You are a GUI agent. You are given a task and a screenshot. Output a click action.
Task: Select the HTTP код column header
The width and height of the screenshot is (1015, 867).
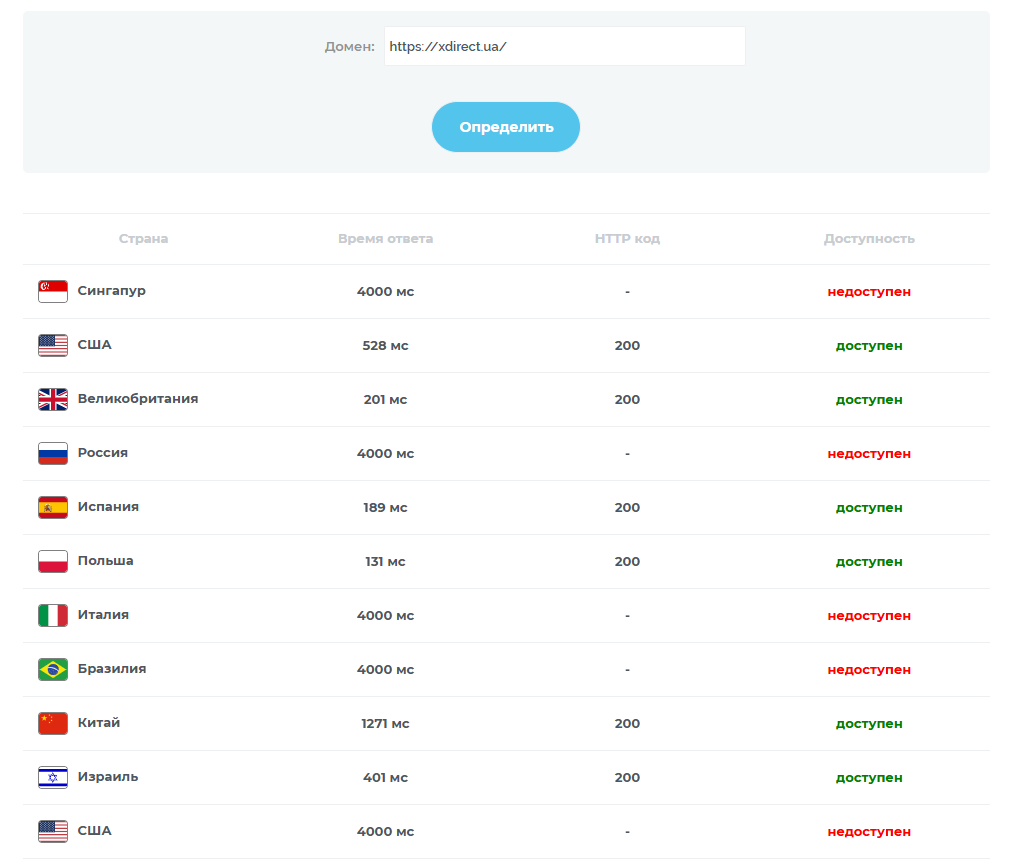(x=627, y=238)
